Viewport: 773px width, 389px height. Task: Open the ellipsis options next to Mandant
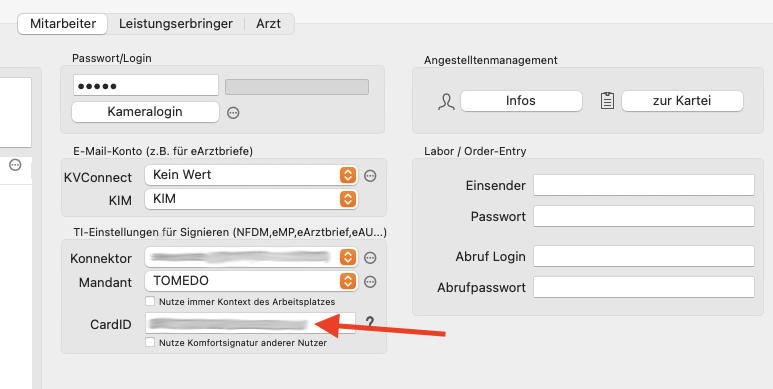(370, 282)
